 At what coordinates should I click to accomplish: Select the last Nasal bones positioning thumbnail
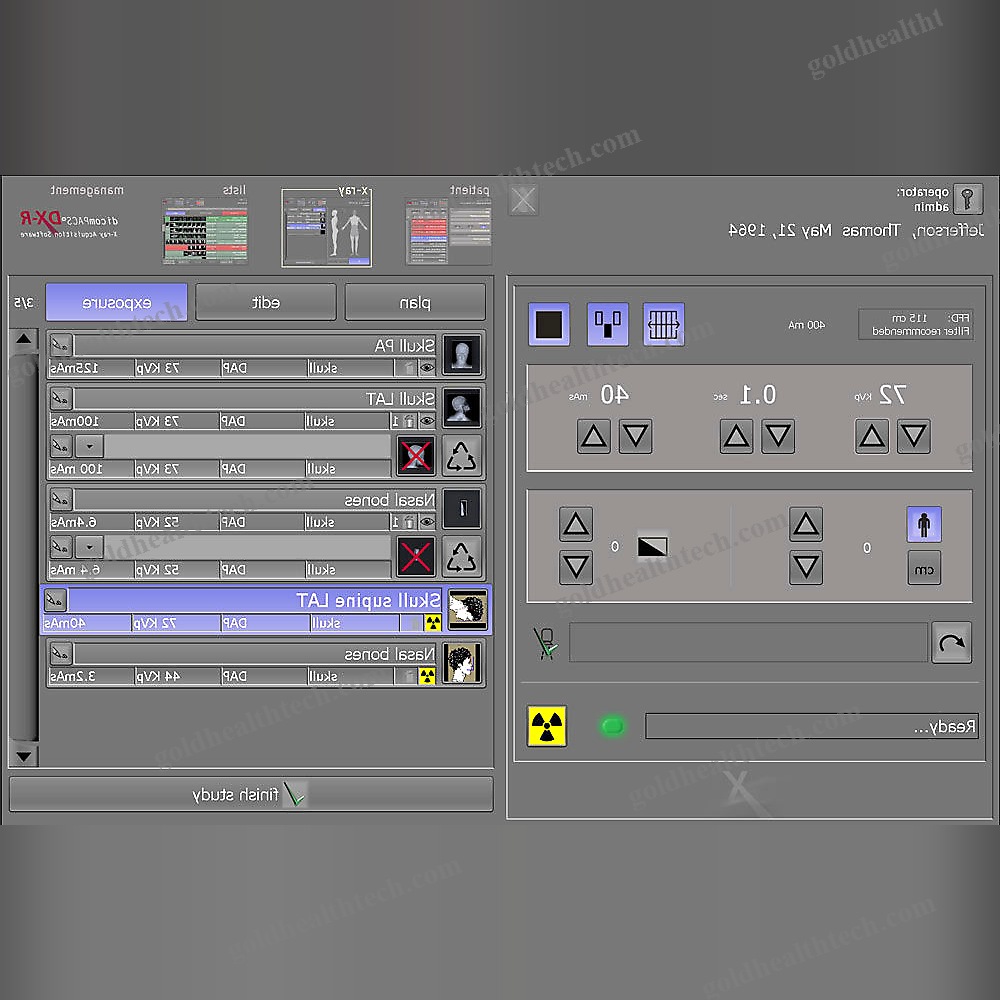click(x=462, y=663)
